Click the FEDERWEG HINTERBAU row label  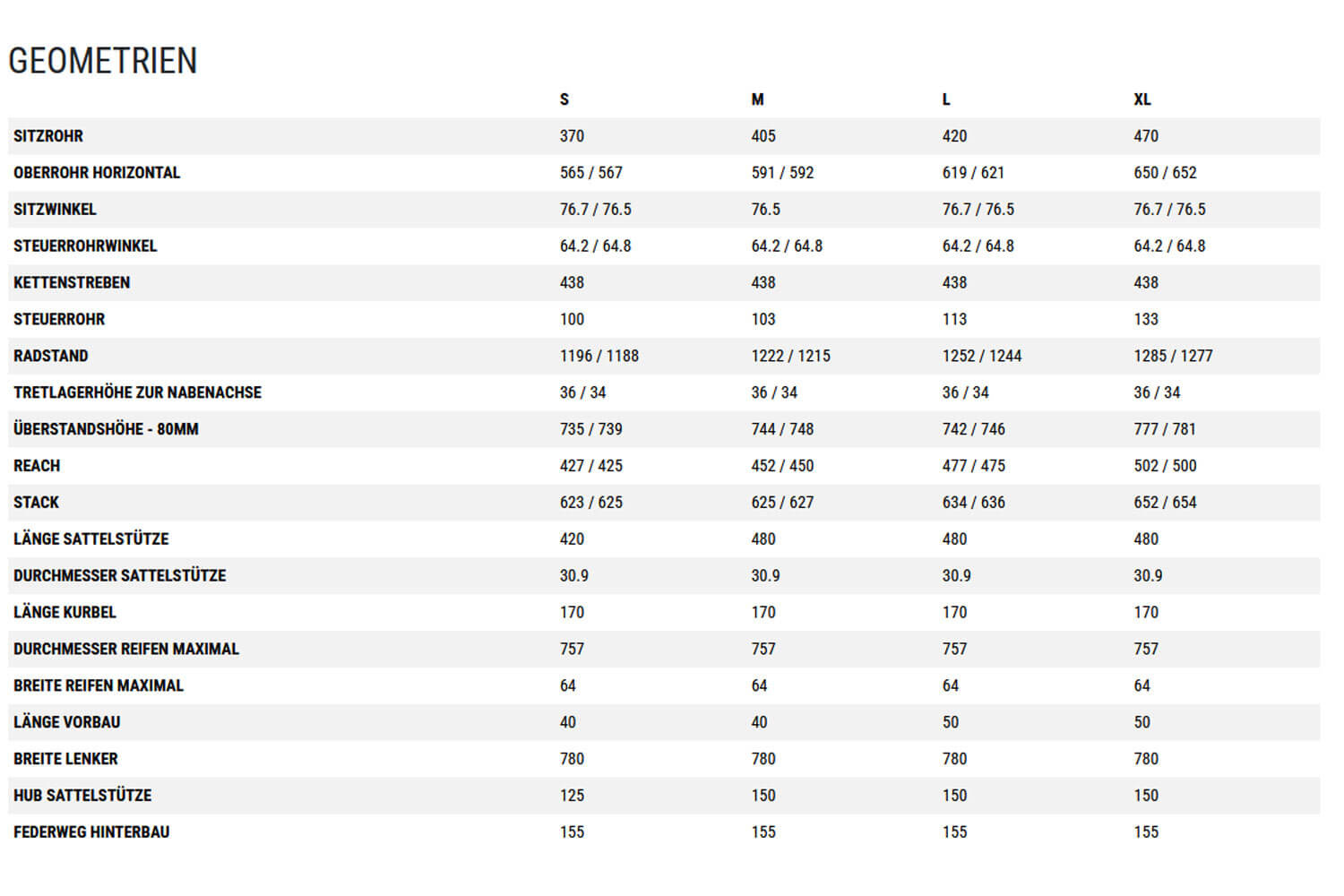click(x=91, y=832)
